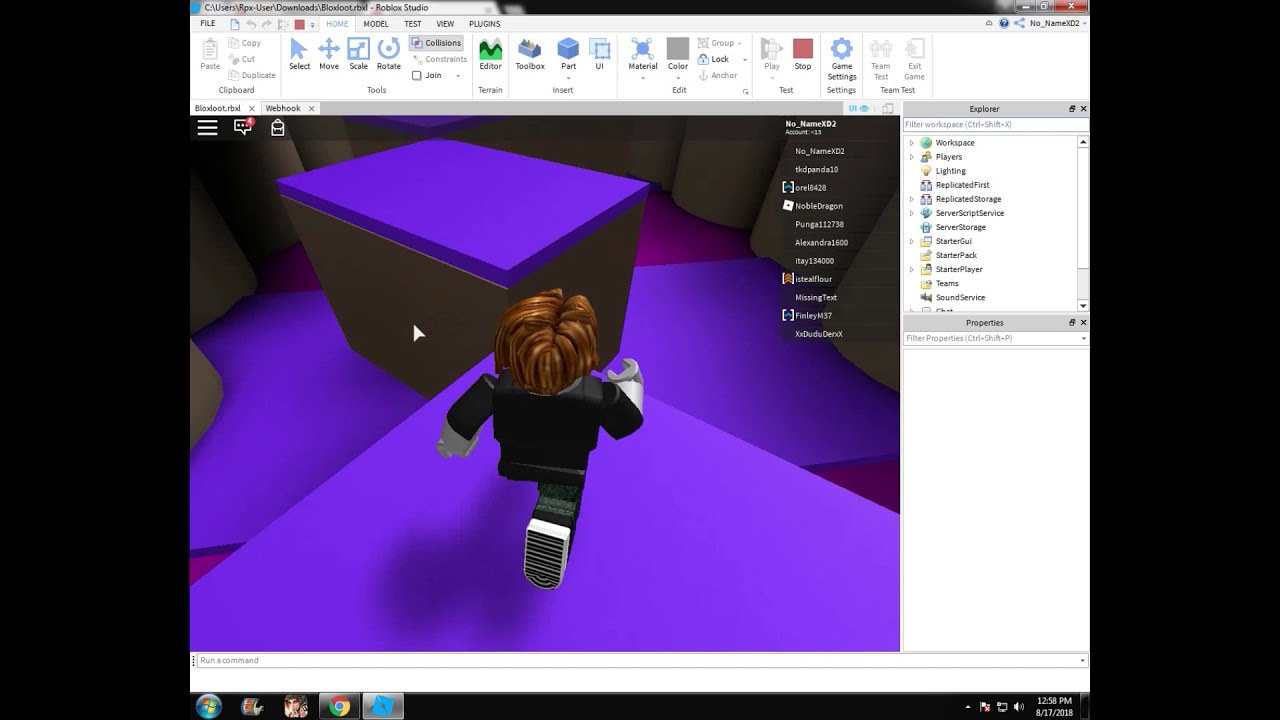This screenshot has width=1280, height=720.
Task: Open Game Settings
Action: 842,59
